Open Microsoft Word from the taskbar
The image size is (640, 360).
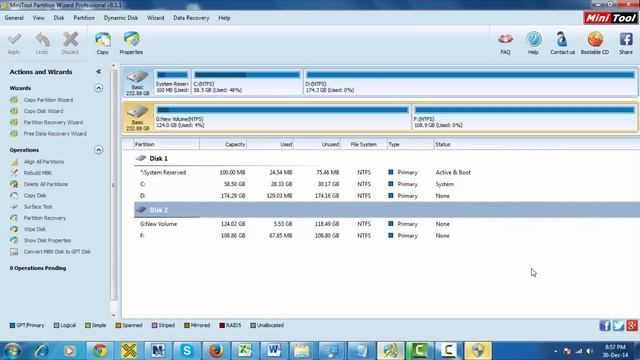tap(273, 351)
